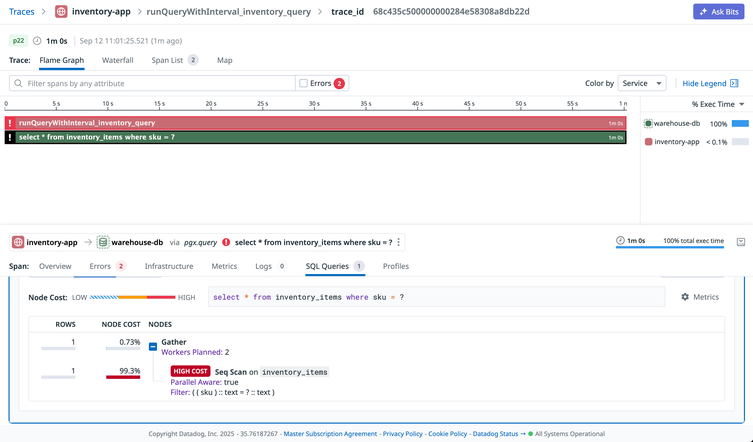753x442 pixels.
Task: Click the search magnifier icon in filter
Action: [19, 84]
